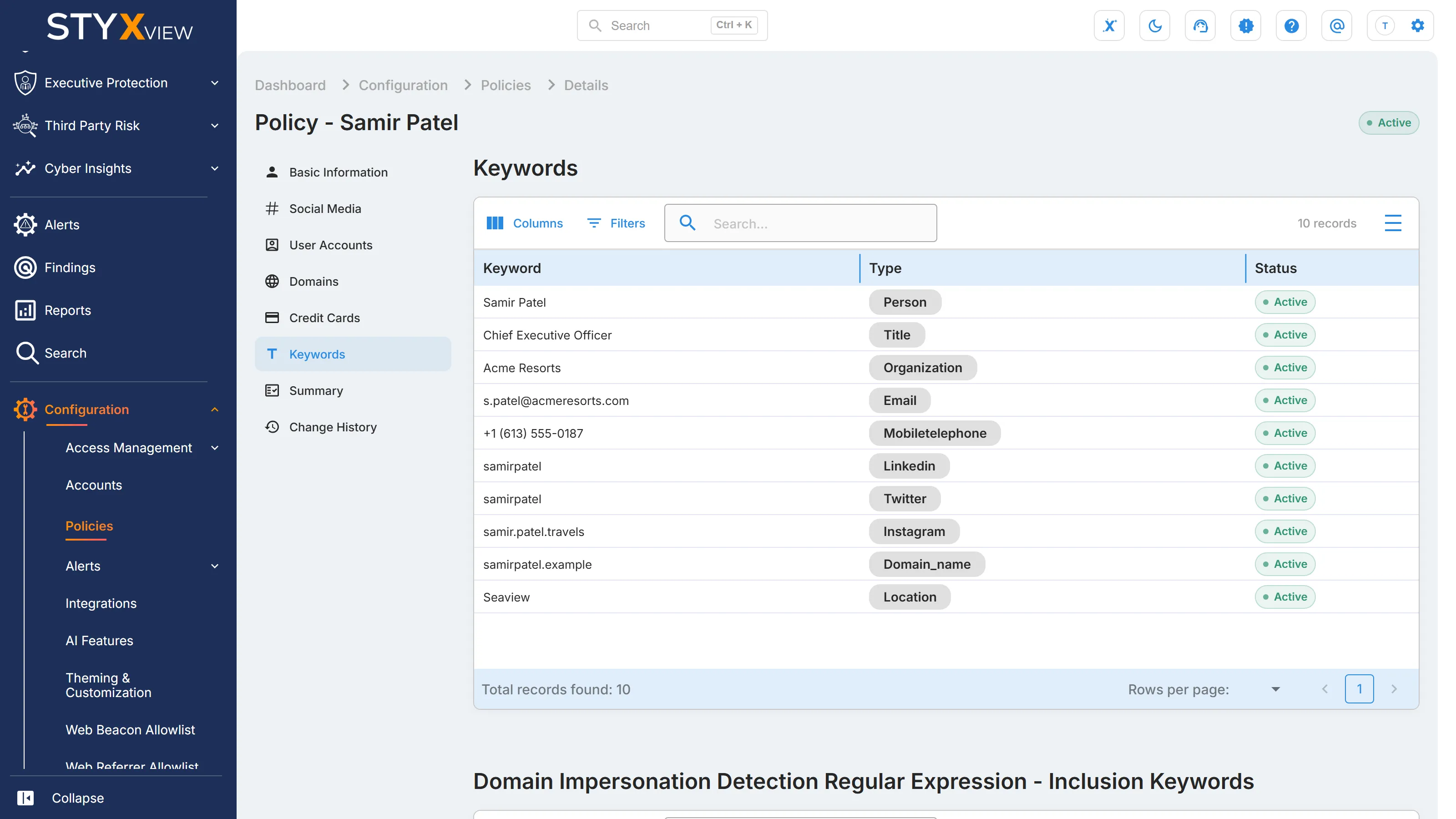Select the Keywords section tab
Viewport: 1456px width, 819px height.
[353, 354]
